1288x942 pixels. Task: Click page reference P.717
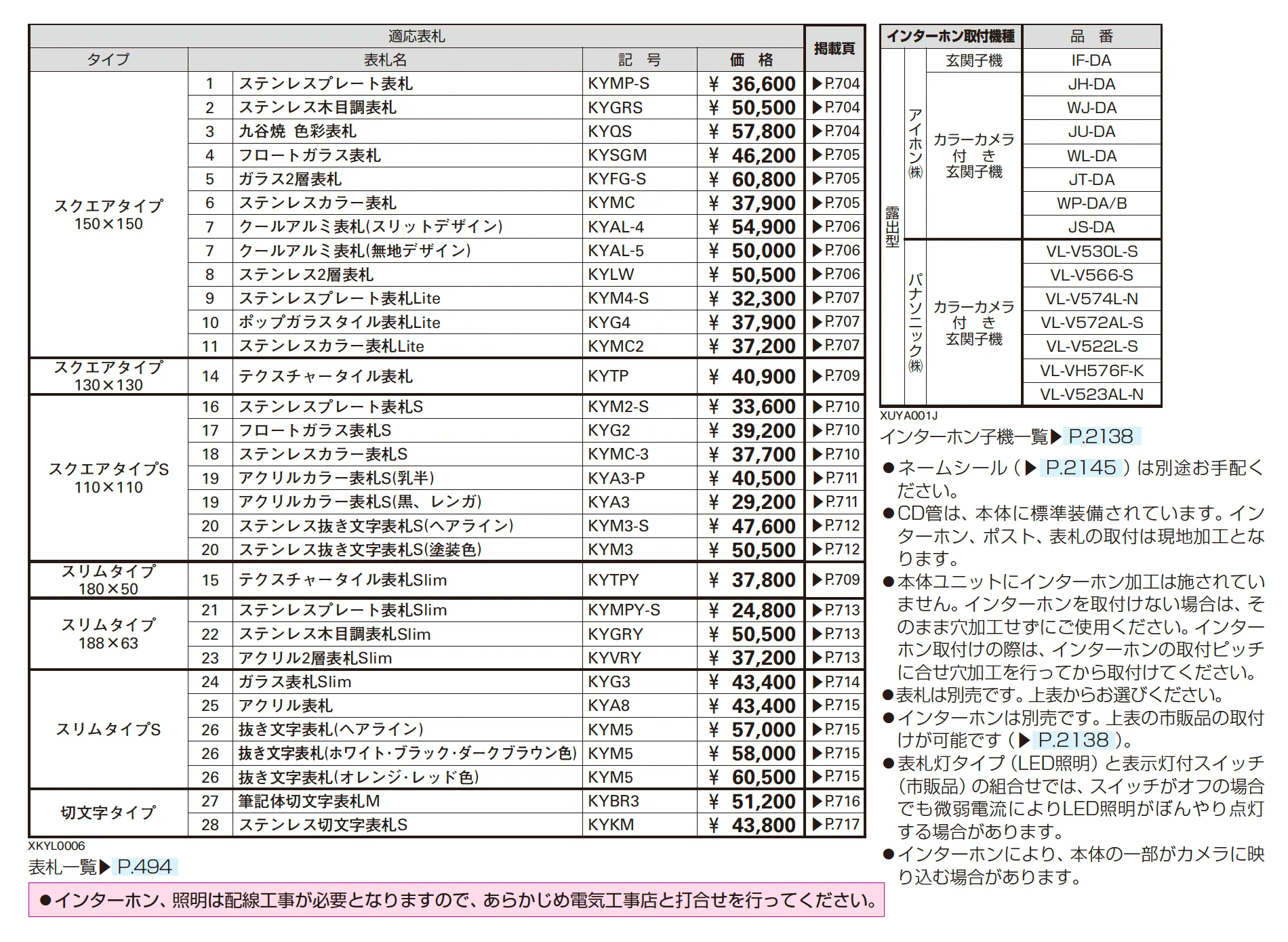(x=835, y=824)
